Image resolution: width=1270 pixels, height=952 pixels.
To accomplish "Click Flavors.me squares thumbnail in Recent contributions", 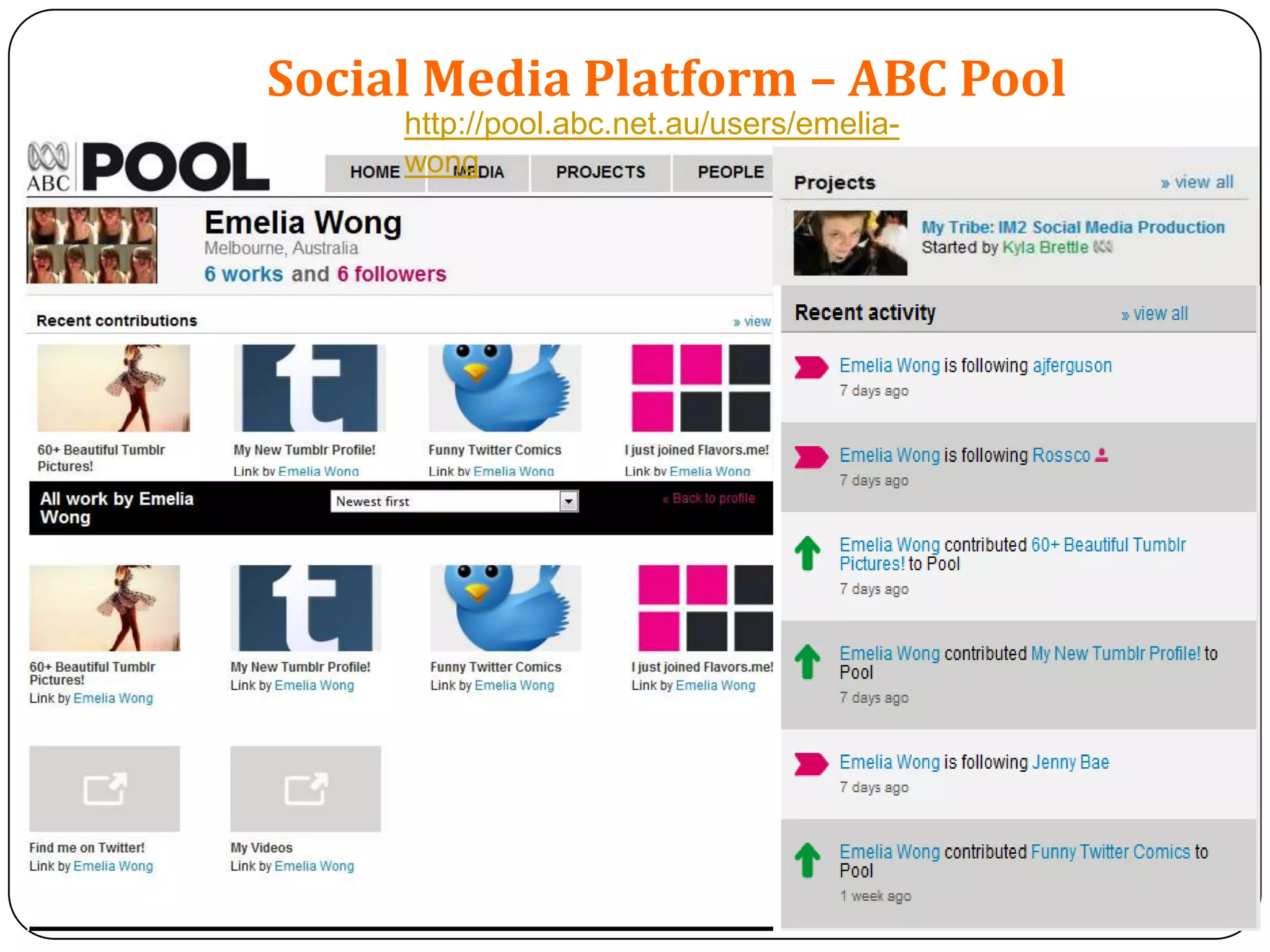I will point(701,388).
